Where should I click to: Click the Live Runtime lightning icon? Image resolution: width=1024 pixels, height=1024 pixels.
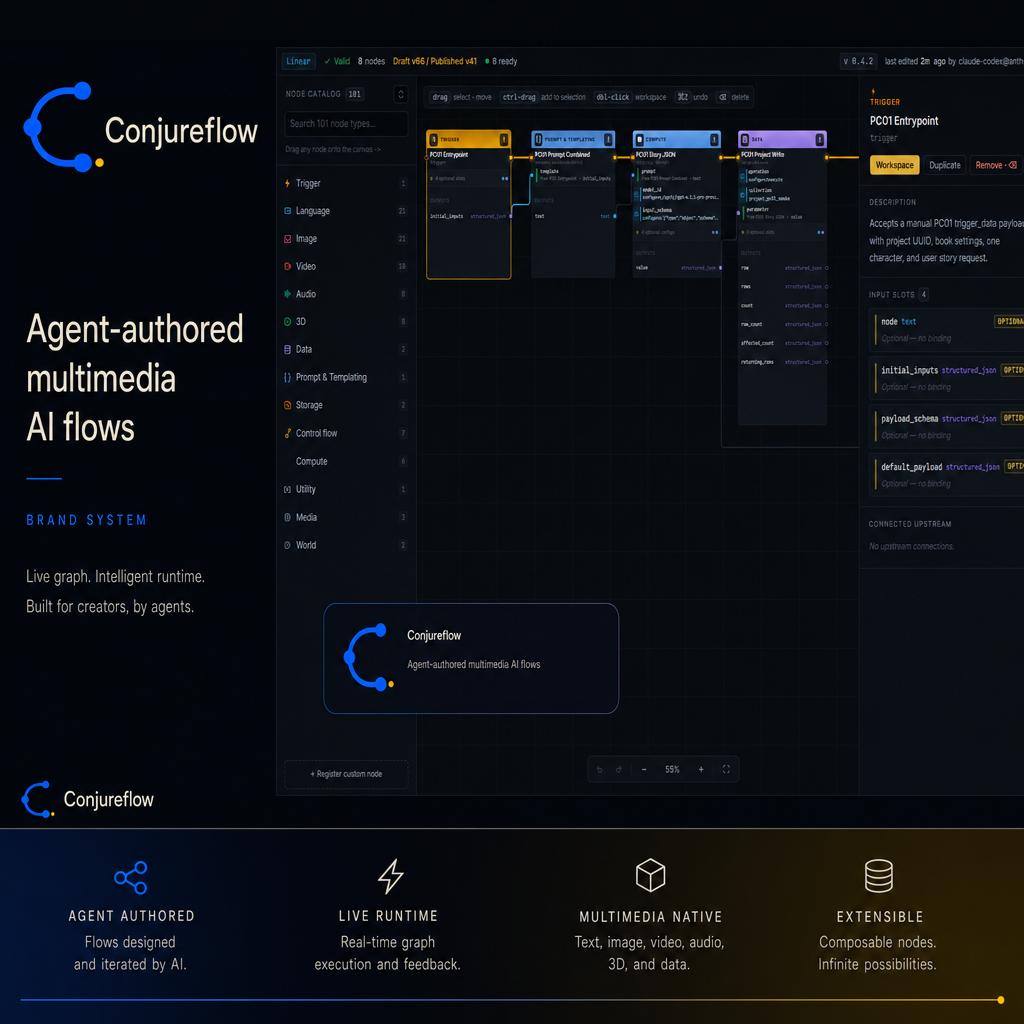[391, 876]
